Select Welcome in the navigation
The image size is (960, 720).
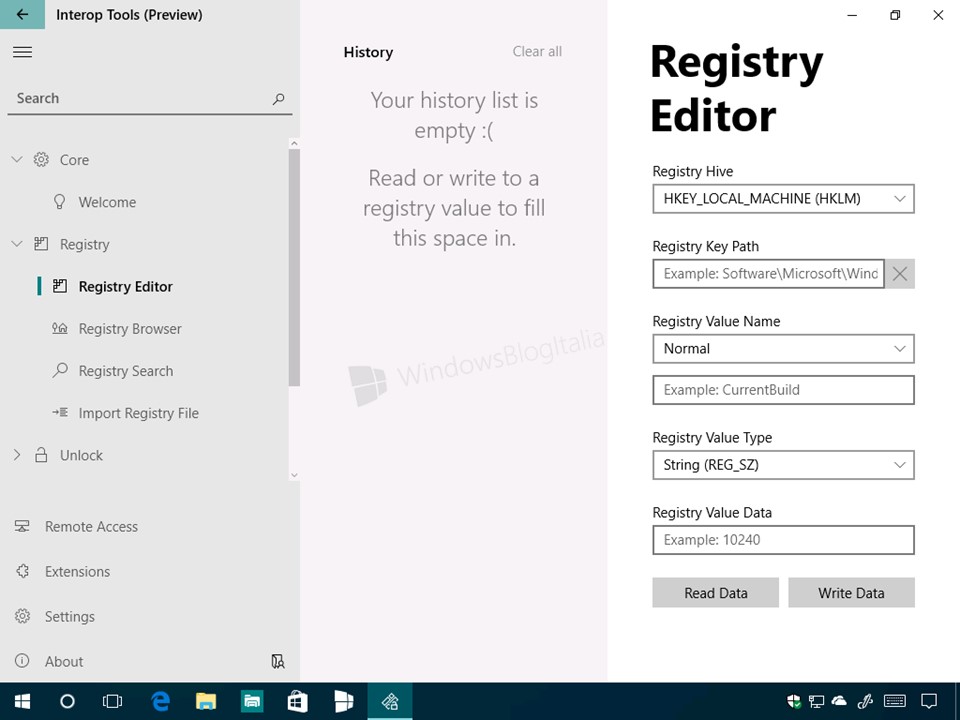point(107,202)
